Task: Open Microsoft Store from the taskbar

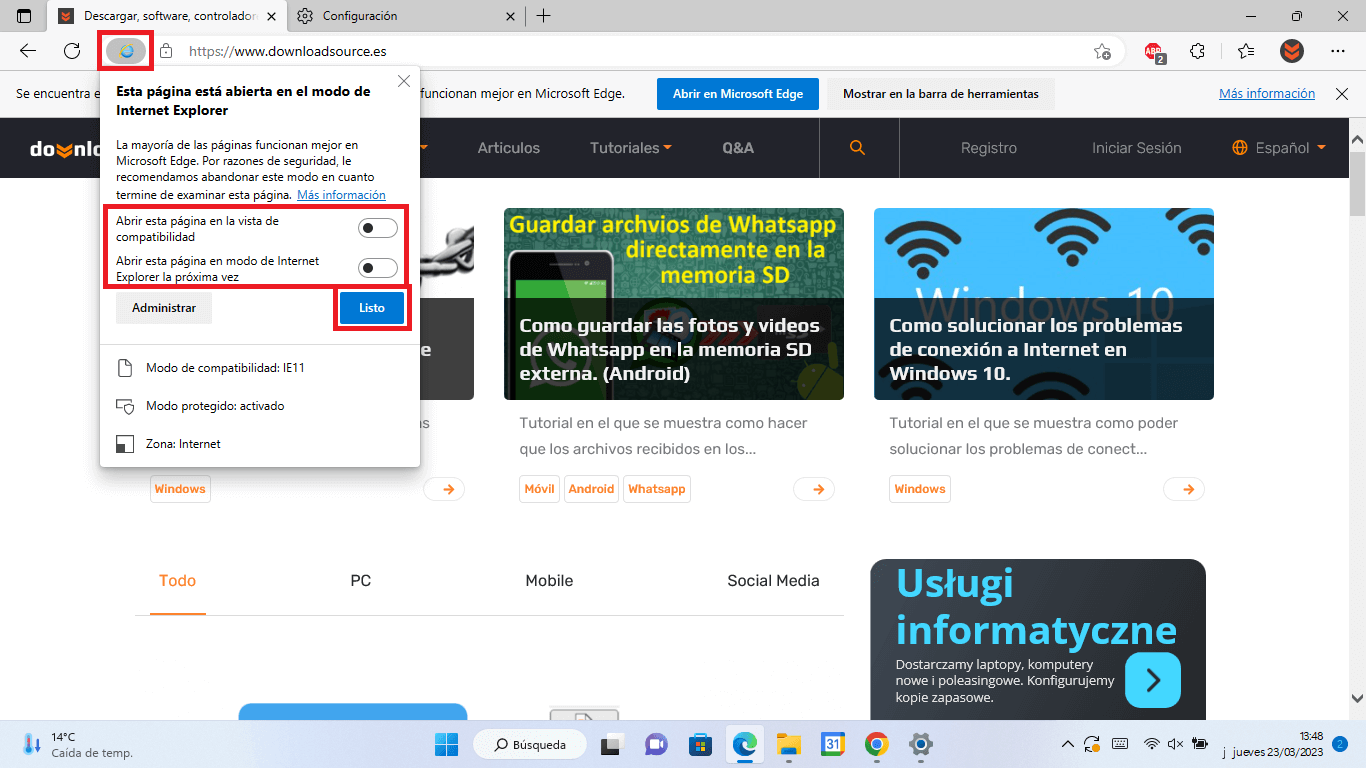Action: coord(701,744)
